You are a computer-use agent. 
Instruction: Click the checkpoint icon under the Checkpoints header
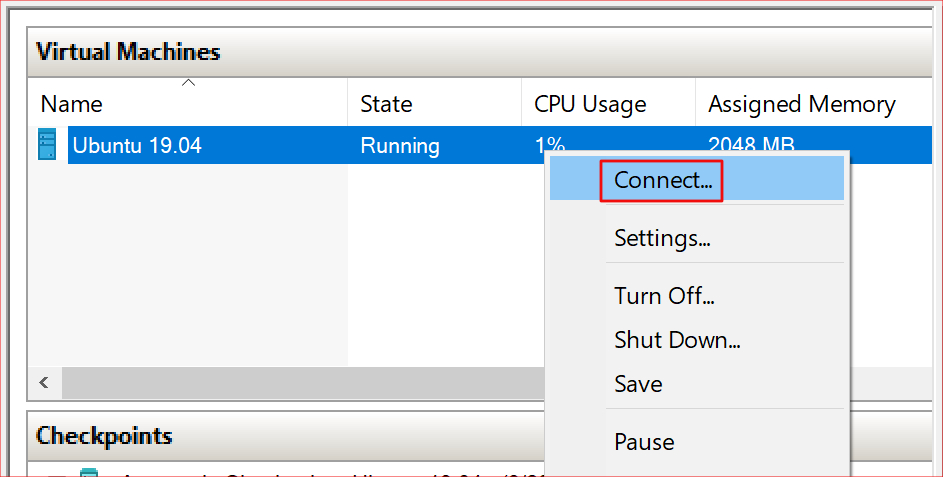coord(89,472)
